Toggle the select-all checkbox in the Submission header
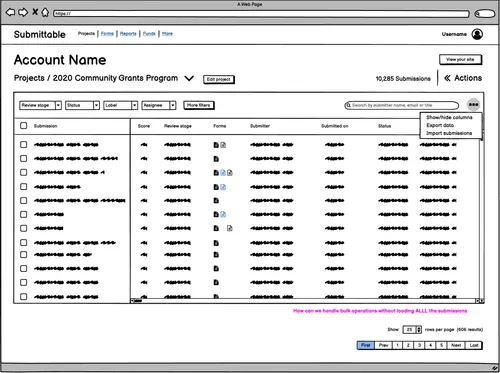This screenshot has width=500, height=373. click(23, 126)
